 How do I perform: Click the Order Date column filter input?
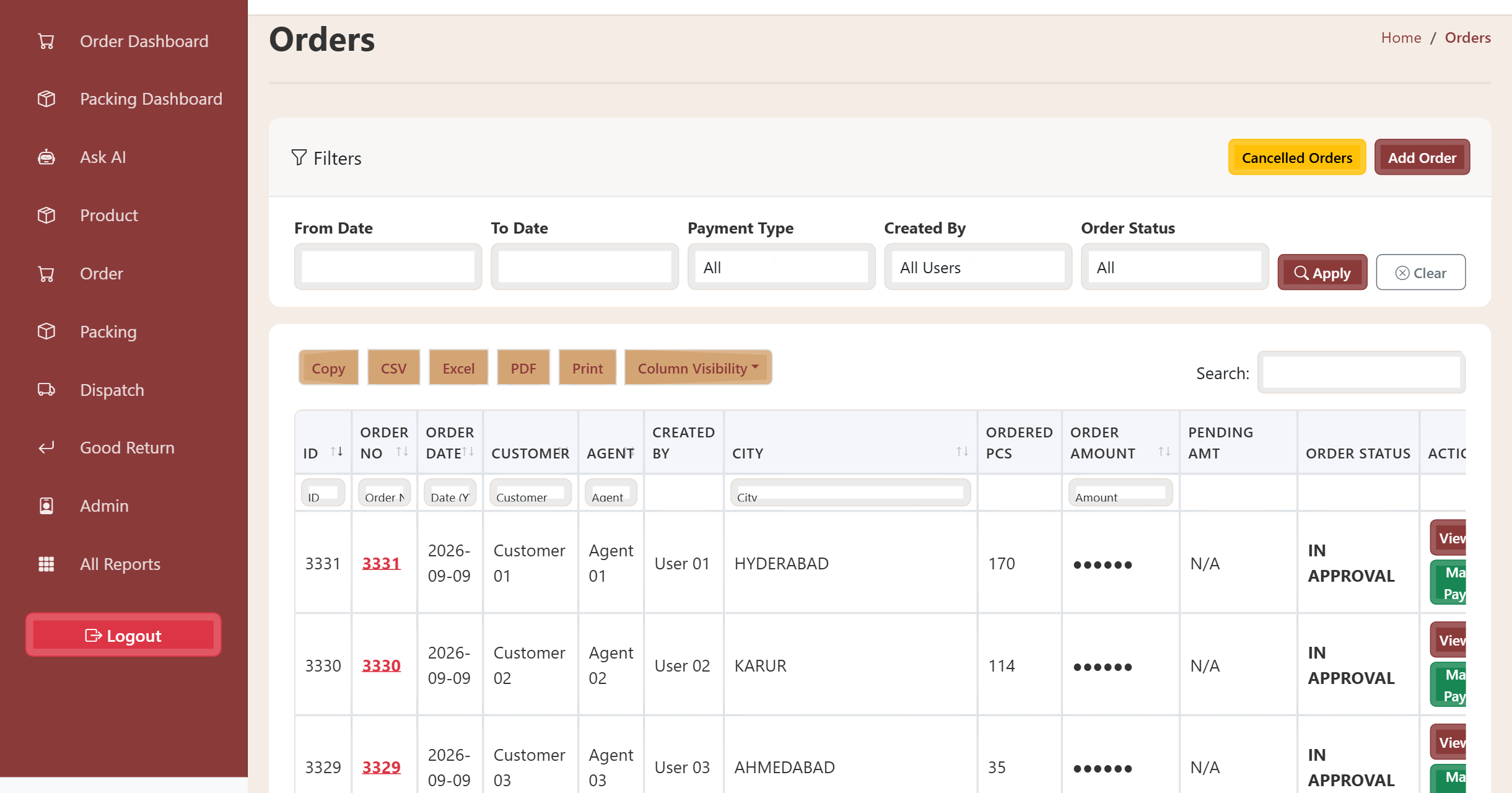pyautogui.click(x=450, y=493)
